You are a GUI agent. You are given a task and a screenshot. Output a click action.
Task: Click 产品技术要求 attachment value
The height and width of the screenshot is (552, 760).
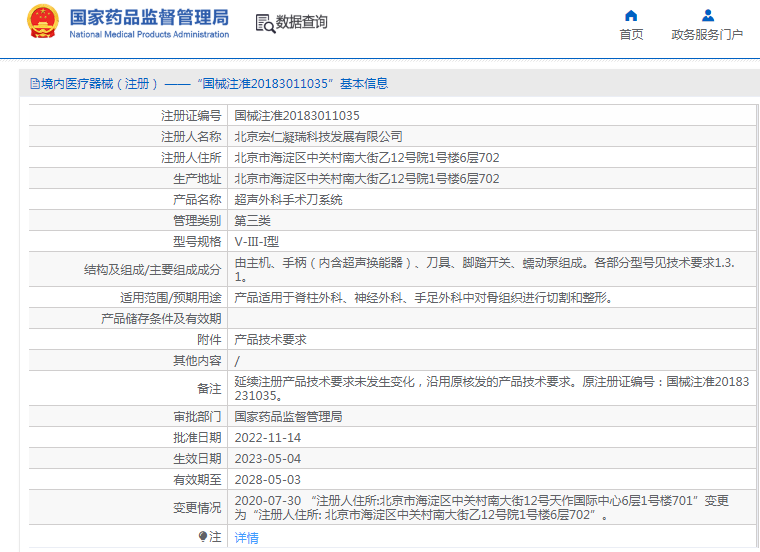(x=270, y=340)
